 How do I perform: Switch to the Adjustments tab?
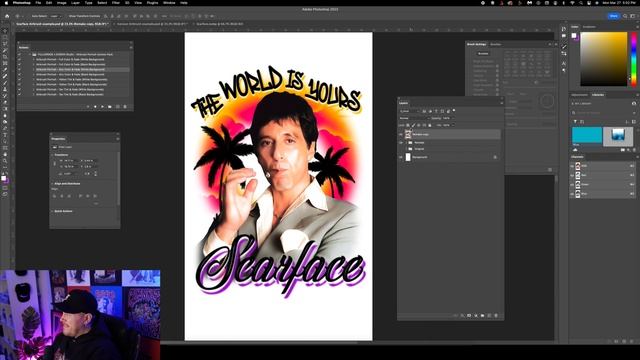(x=580, y=95)
